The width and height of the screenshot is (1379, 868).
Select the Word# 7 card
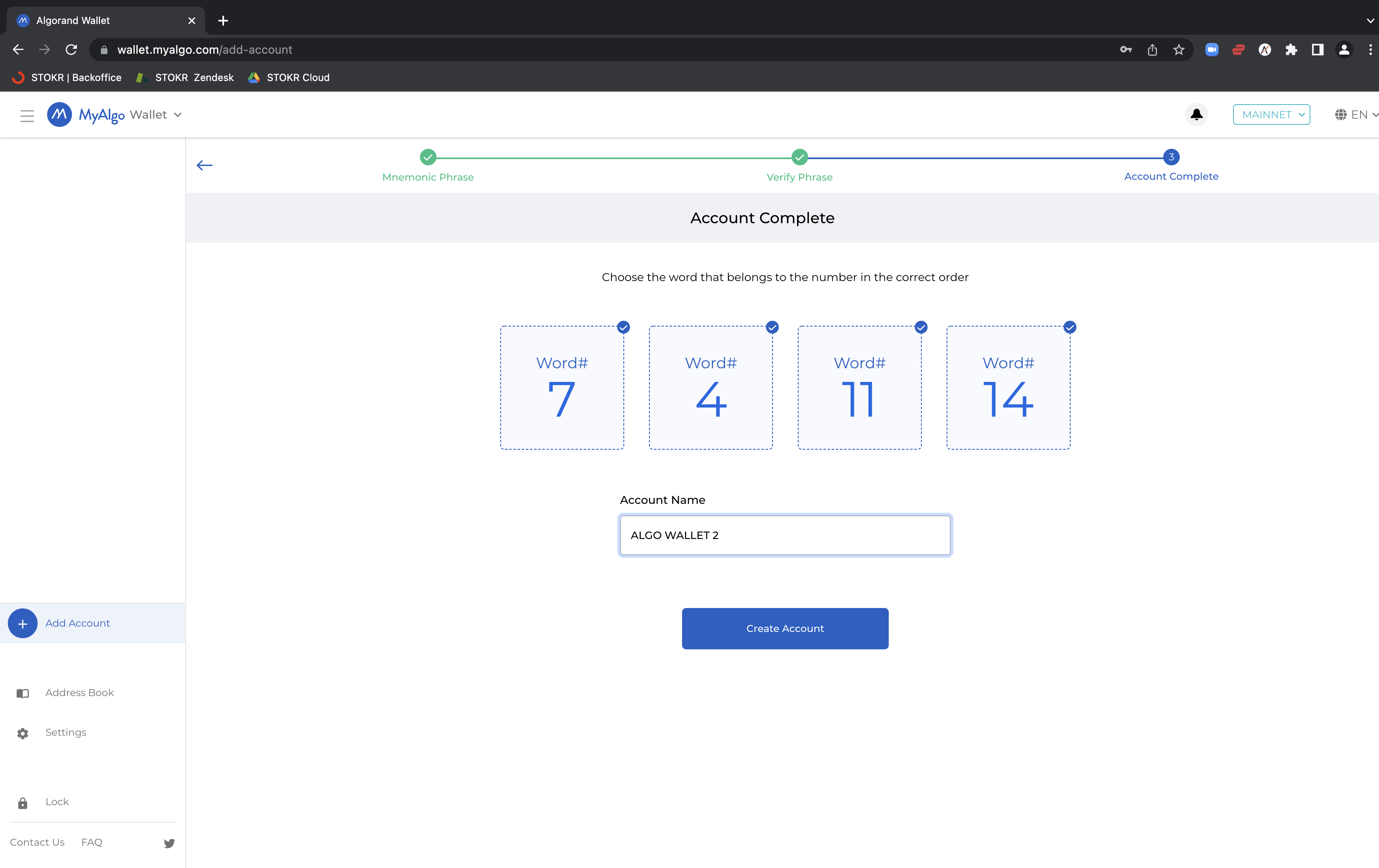tap(562, 388)
